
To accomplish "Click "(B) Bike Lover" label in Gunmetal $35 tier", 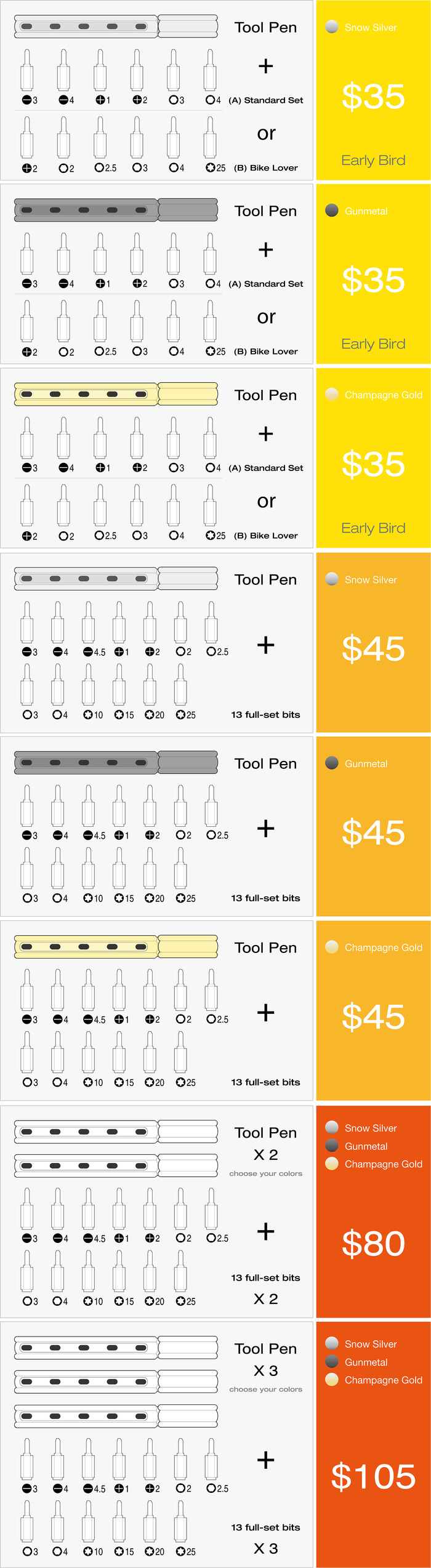I will pyautogui.click(x=266, y=352).
